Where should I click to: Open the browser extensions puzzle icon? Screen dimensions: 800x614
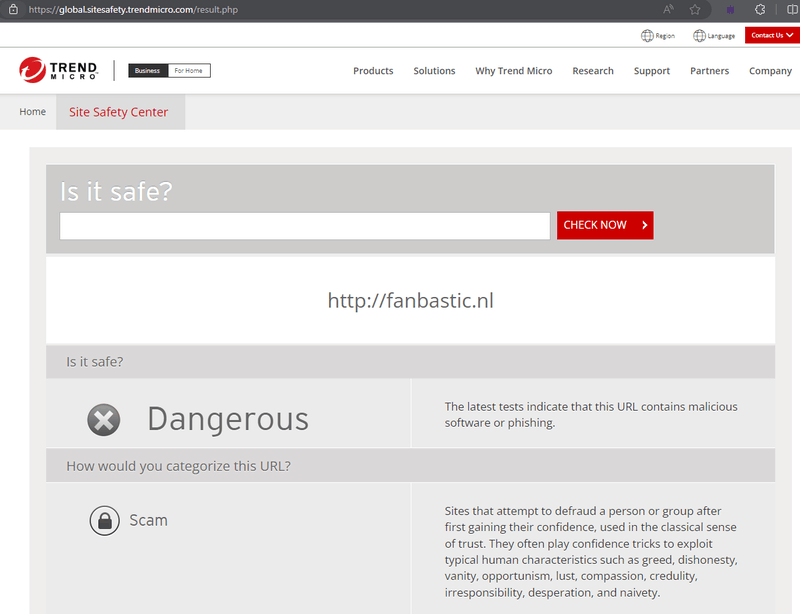[x=760, y=9]
